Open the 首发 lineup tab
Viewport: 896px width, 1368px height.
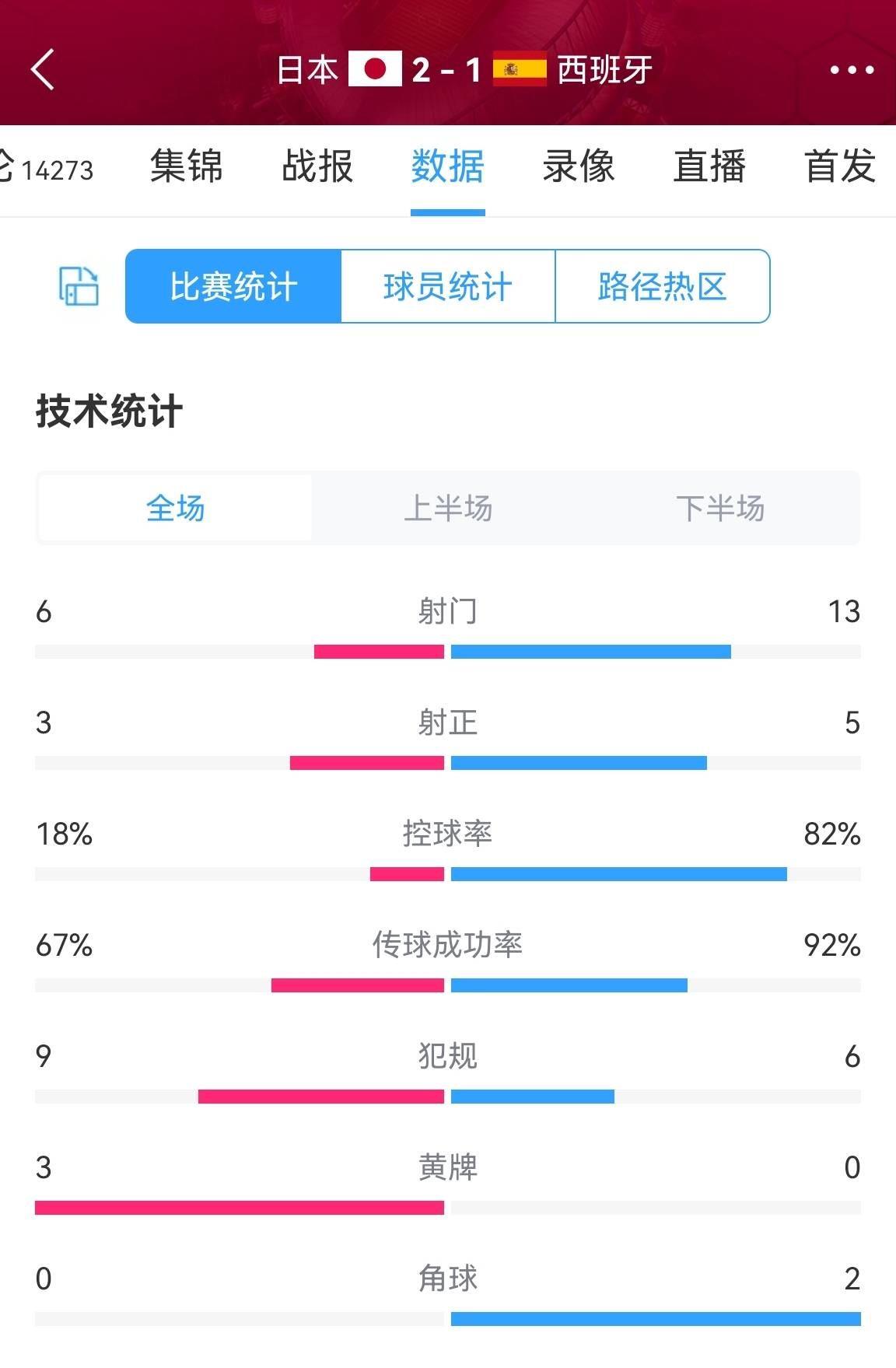840,166
